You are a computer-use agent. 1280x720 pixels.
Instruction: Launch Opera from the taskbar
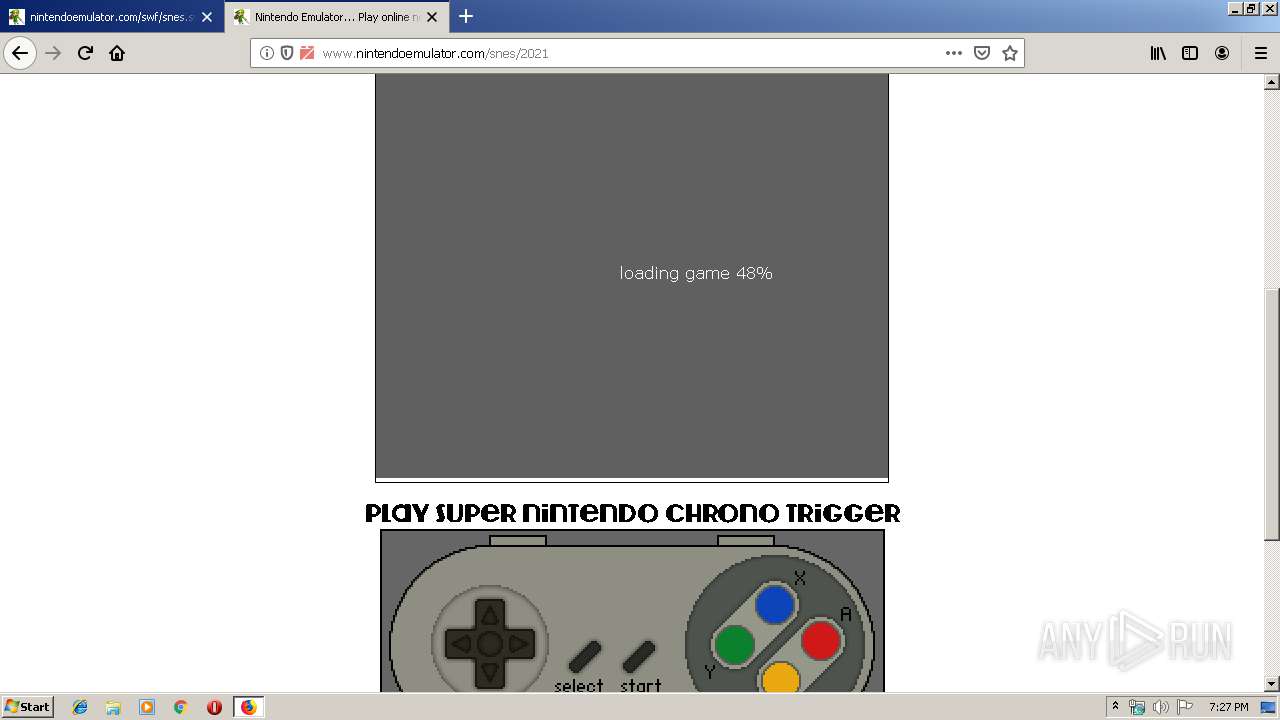click(x=214, y=707)
